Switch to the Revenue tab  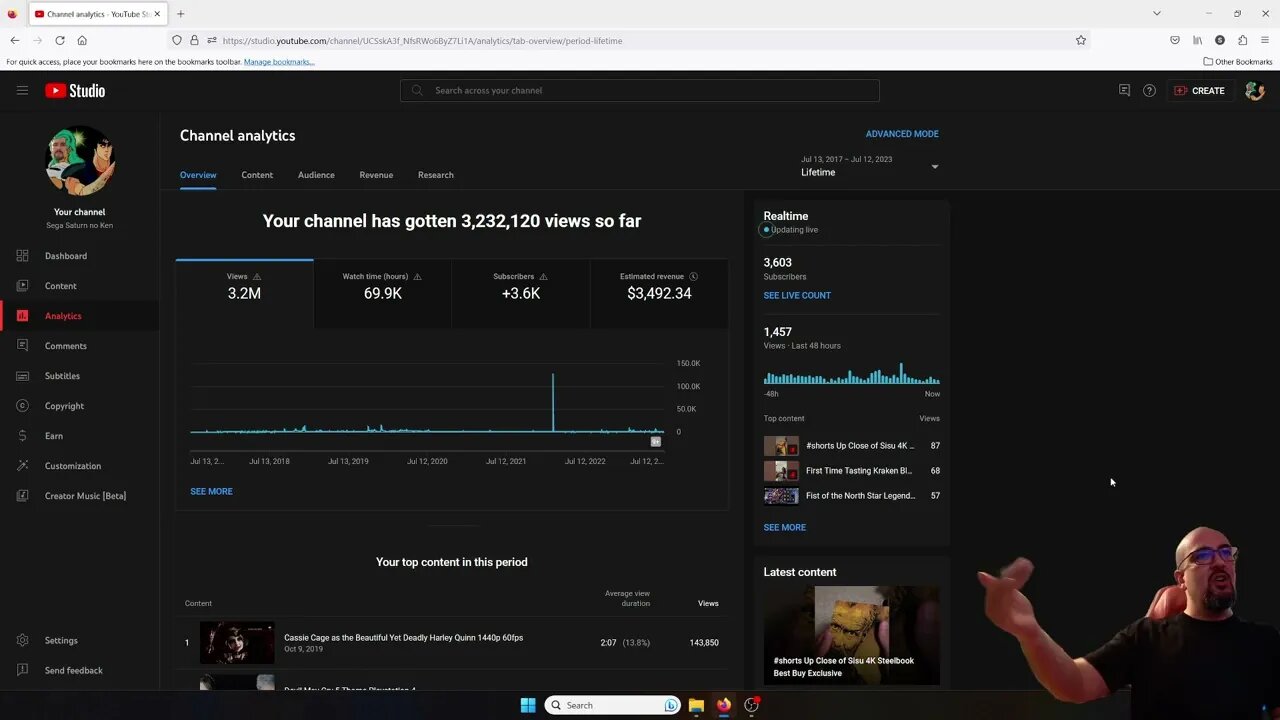[376, 175]
